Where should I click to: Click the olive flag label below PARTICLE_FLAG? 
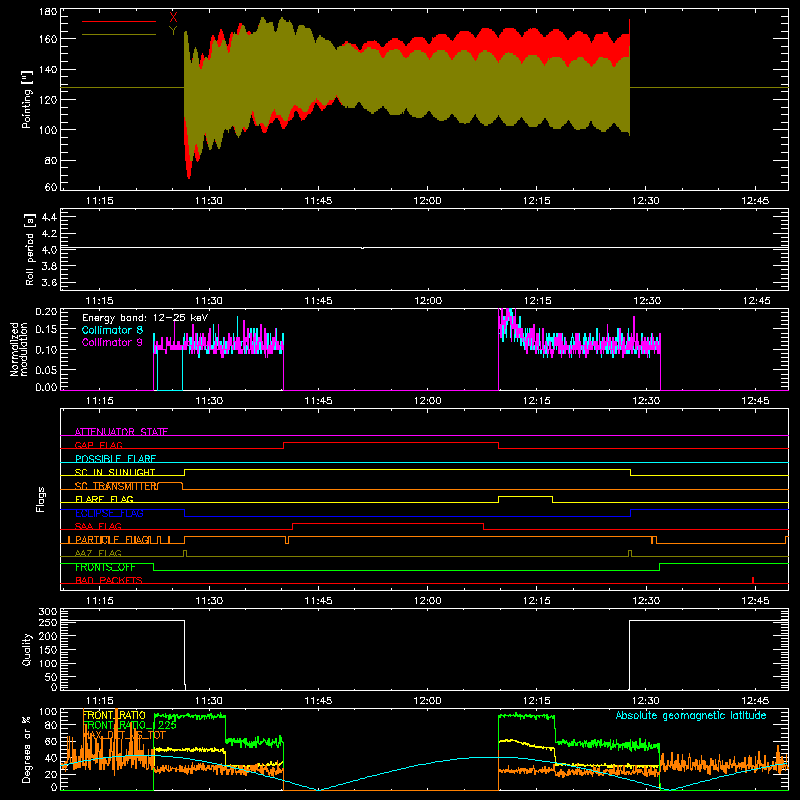point(98,553)
